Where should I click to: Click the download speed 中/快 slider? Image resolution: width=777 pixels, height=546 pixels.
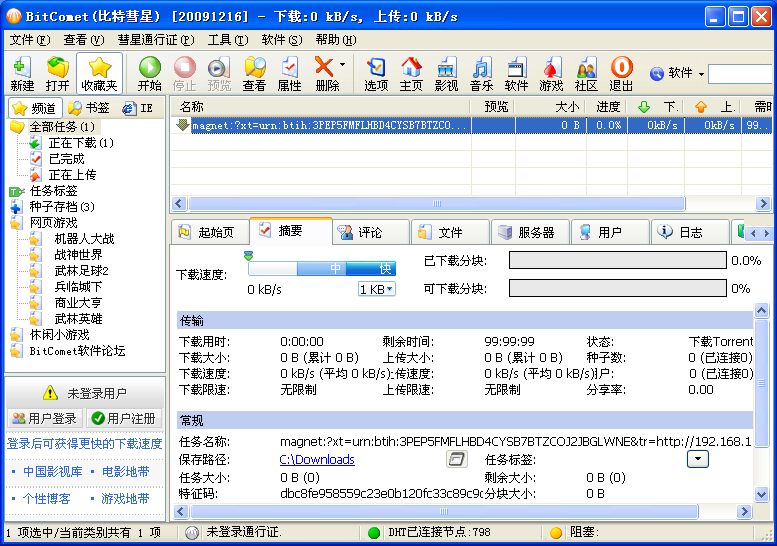[322, 268]
